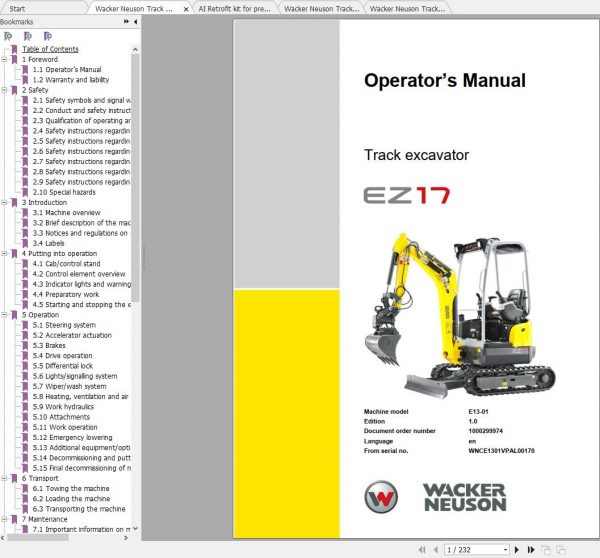This screenshot has height=558, width=600.
Task: Switch to the third Wacker Neuson Track... tab
Action: [x=321, y=8]
